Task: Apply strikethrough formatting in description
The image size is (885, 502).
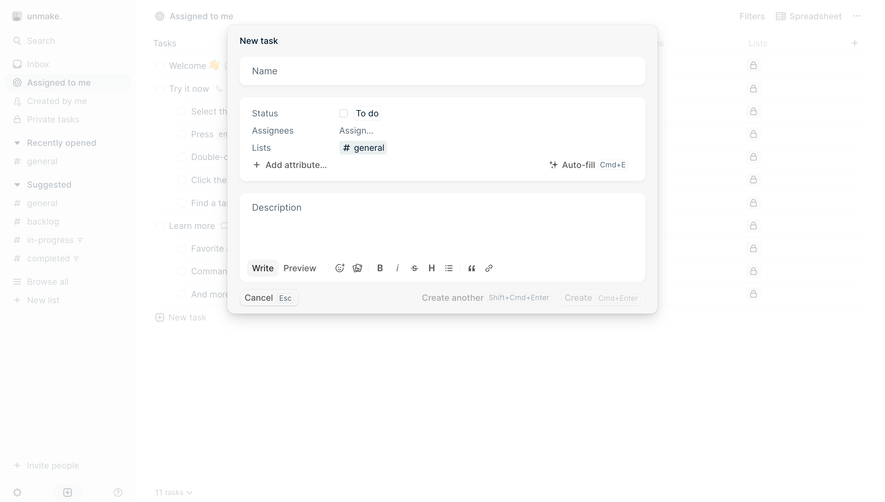Action: (414, 268)
